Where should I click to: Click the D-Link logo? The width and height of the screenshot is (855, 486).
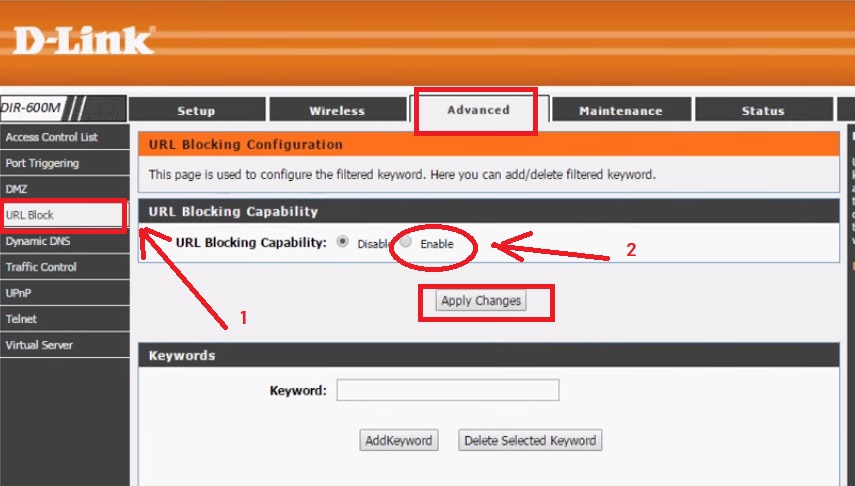(84, 41)
